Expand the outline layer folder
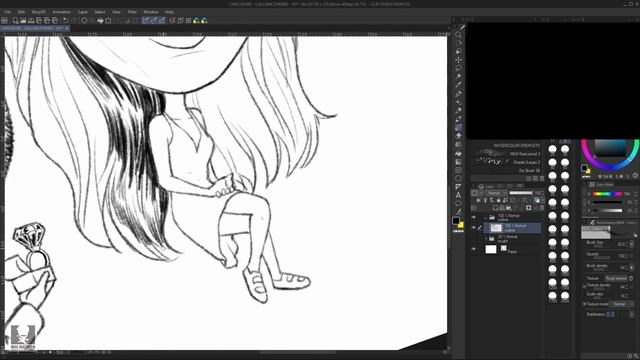Screen dimensions: 640x360 486,218
